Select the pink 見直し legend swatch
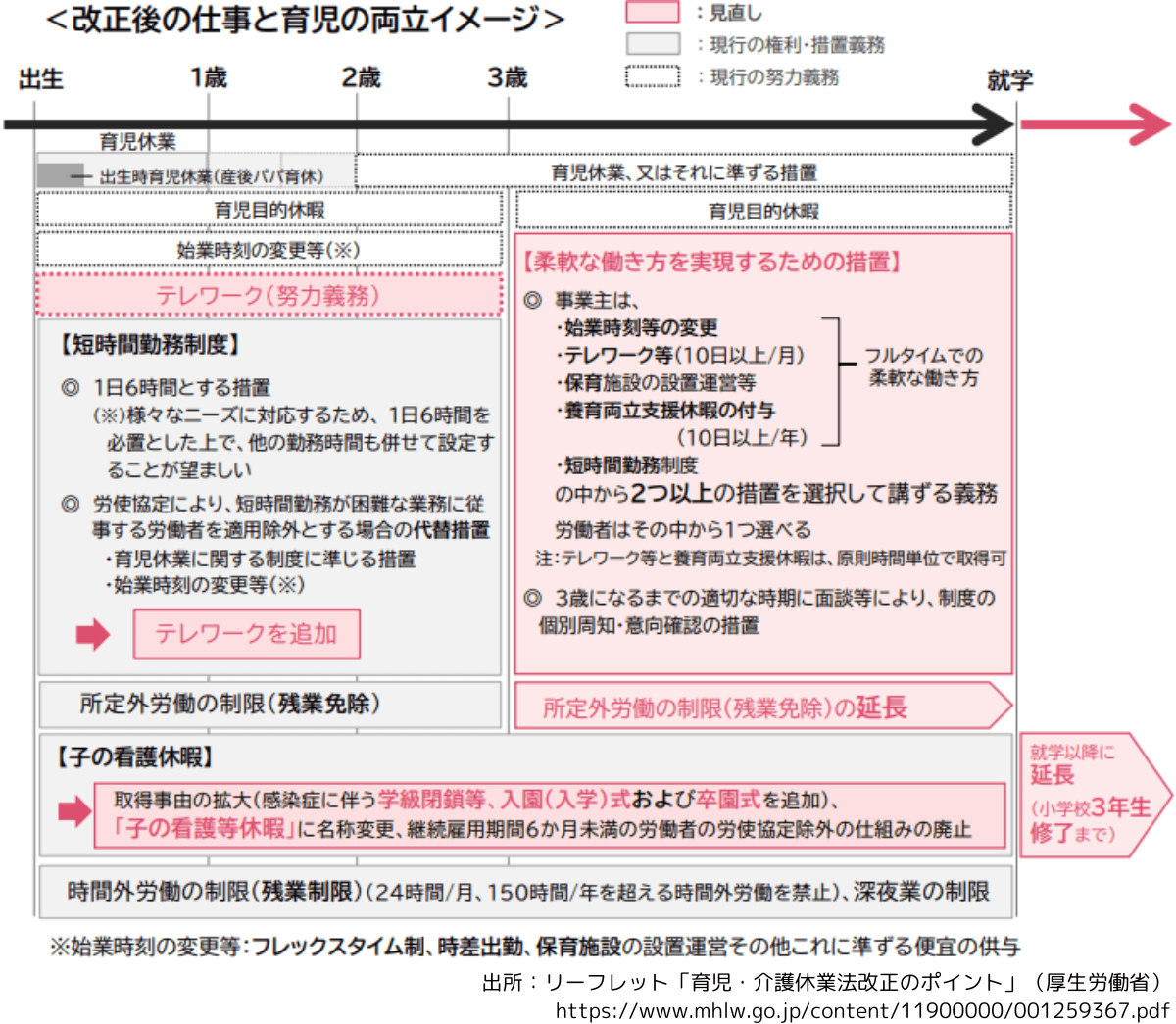This screenshot has width=1176, height=1024. click(653, 13)
